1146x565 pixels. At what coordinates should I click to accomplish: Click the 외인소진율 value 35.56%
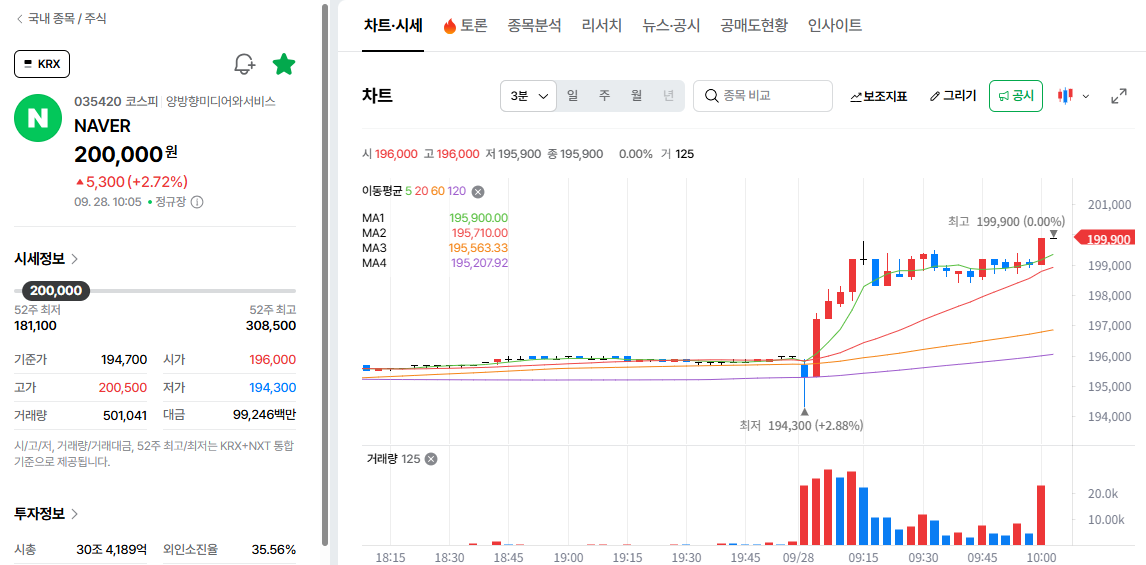(275, 549)
